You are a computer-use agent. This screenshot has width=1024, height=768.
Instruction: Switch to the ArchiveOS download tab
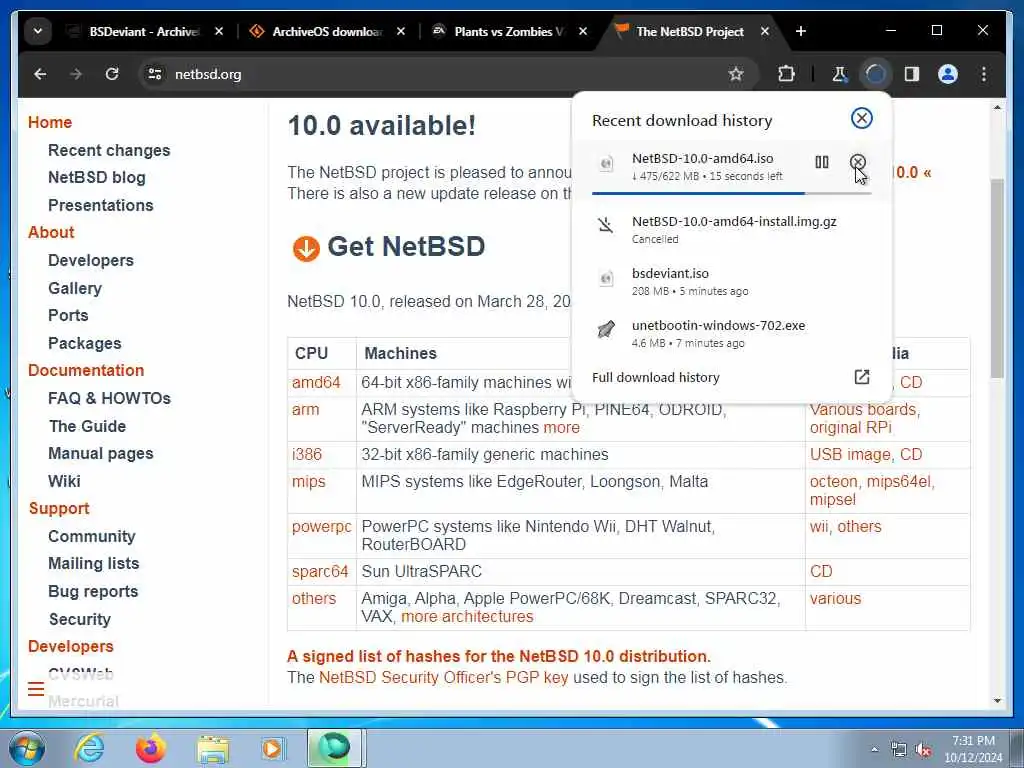[317, 31]
